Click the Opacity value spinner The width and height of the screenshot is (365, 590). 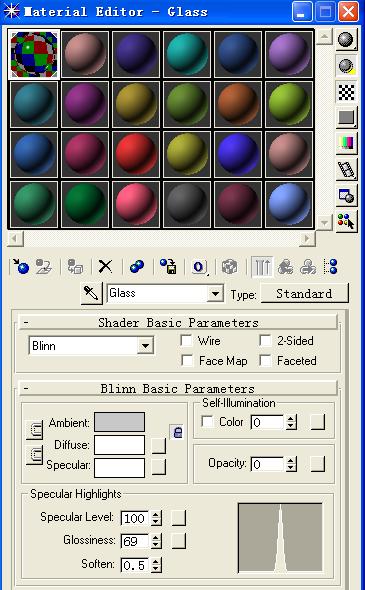click(291, 464)
